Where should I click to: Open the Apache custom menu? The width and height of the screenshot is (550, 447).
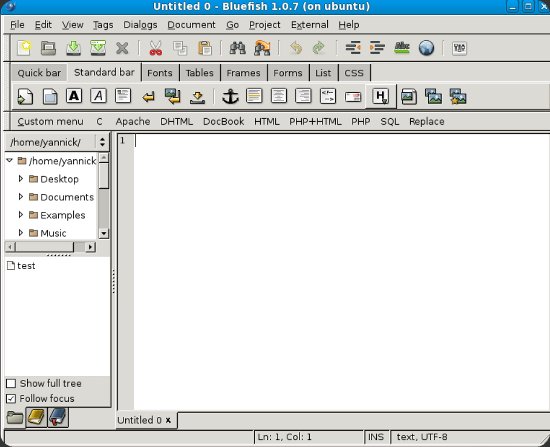(x=133, y=121)
